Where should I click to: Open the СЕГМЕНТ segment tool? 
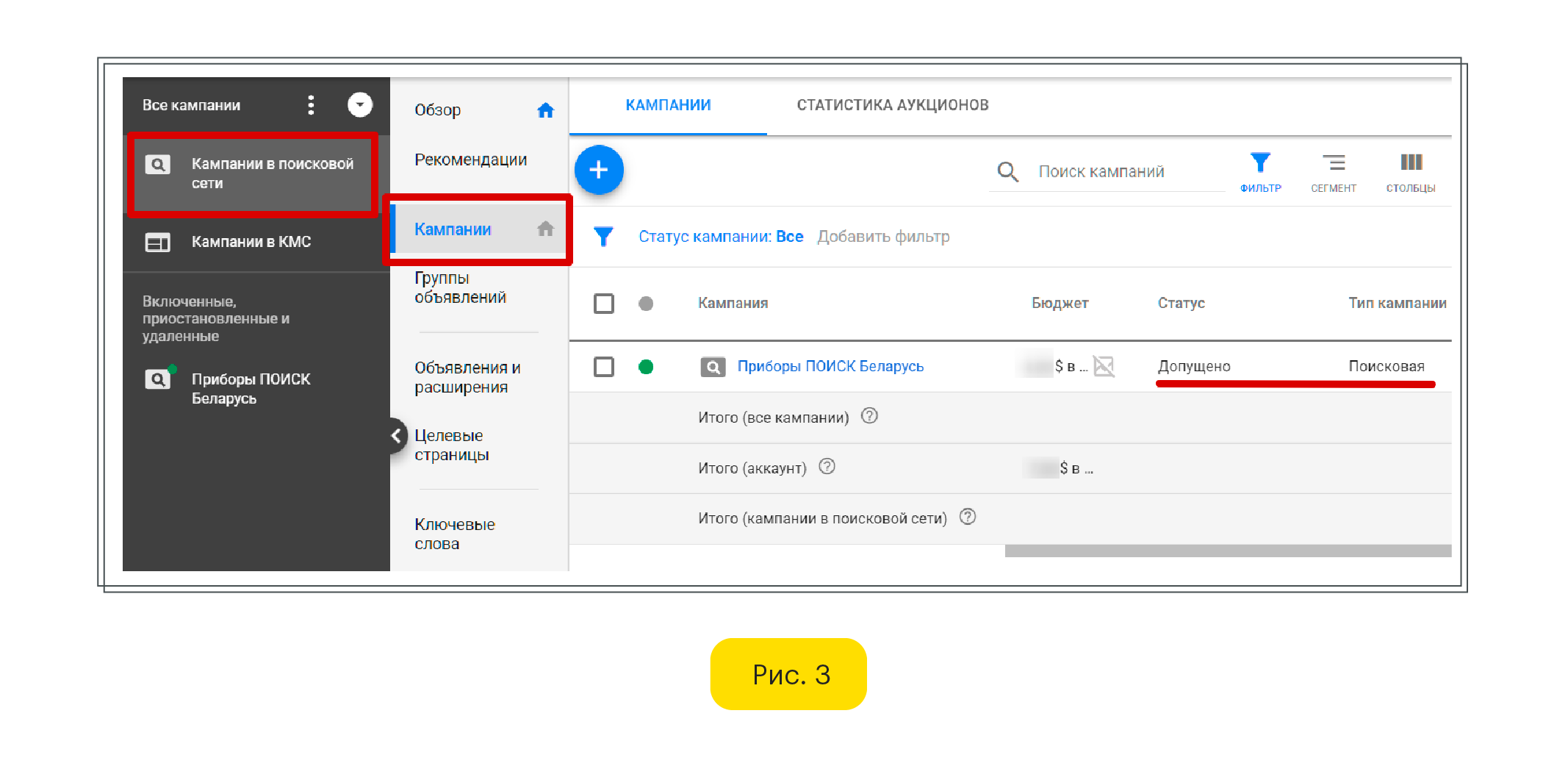[1333, 171]
